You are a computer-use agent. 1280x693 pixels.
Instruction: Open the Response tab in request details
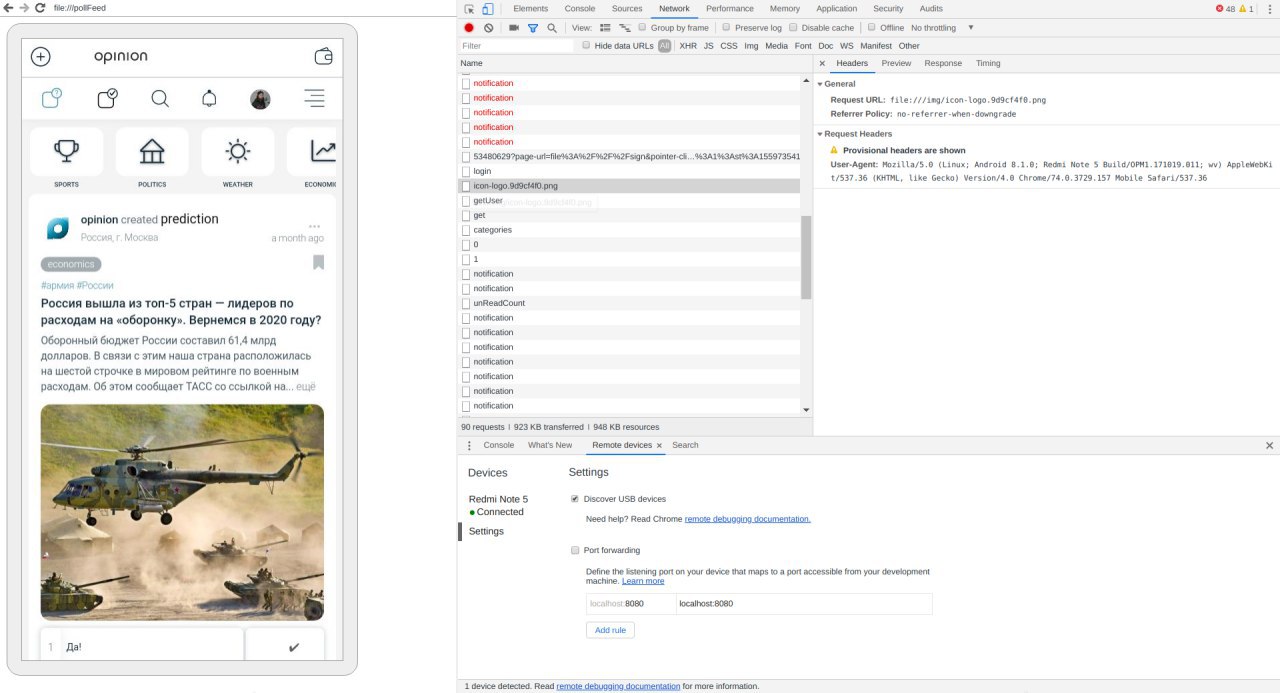(943, 63)
